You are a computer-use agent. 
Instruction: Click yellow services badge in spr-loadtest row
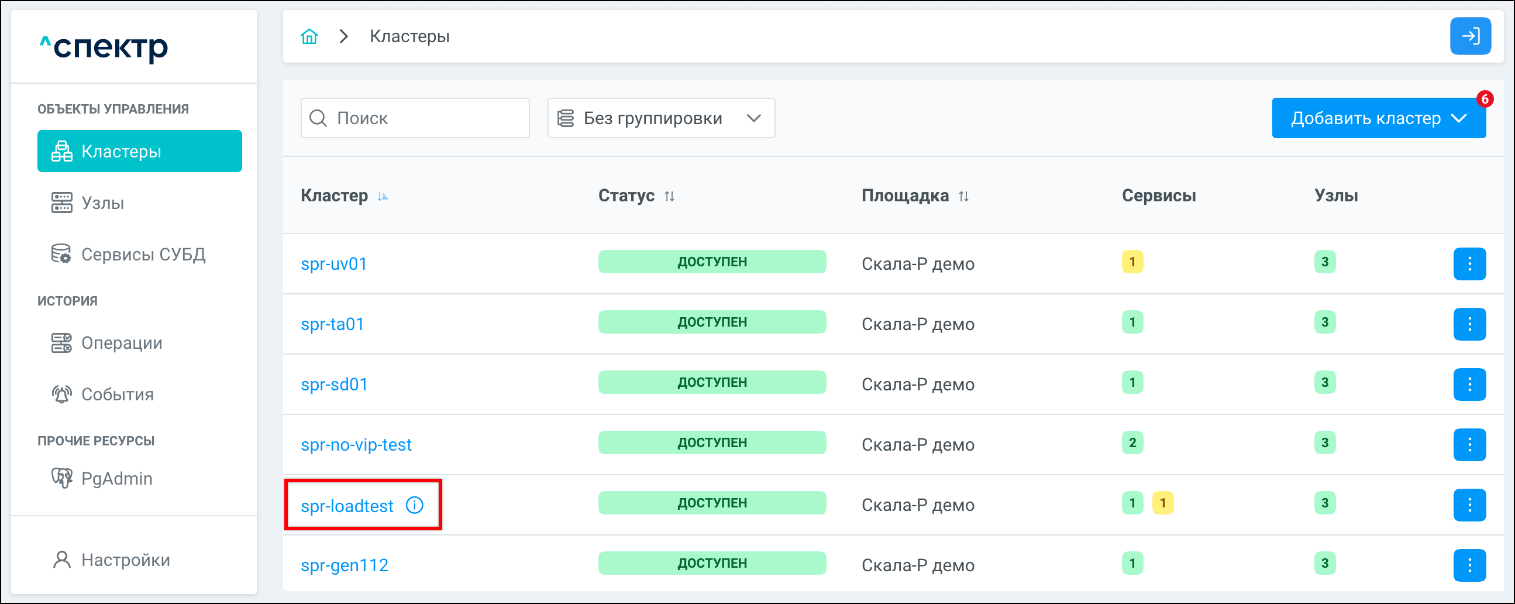1162,503
